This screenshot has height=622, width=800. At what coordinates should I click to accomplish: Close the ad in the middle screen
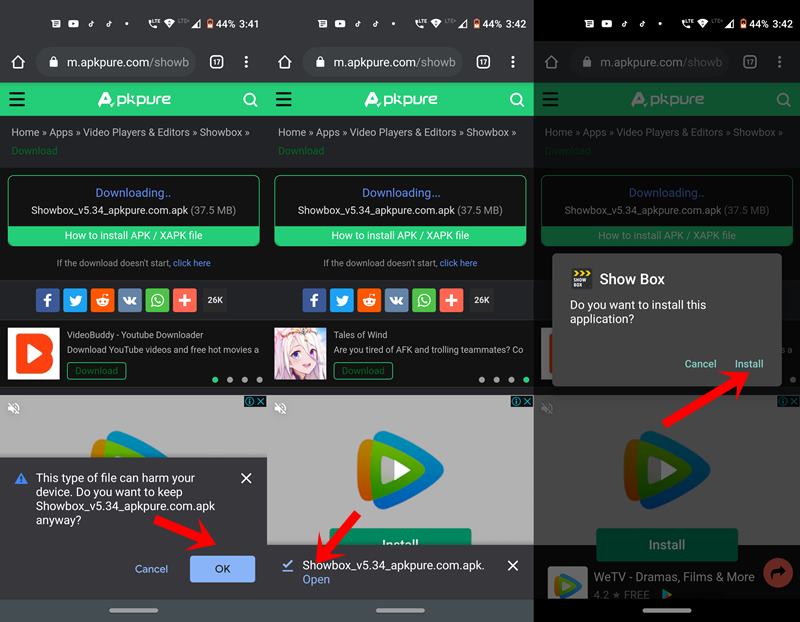[x=528, y=402]
